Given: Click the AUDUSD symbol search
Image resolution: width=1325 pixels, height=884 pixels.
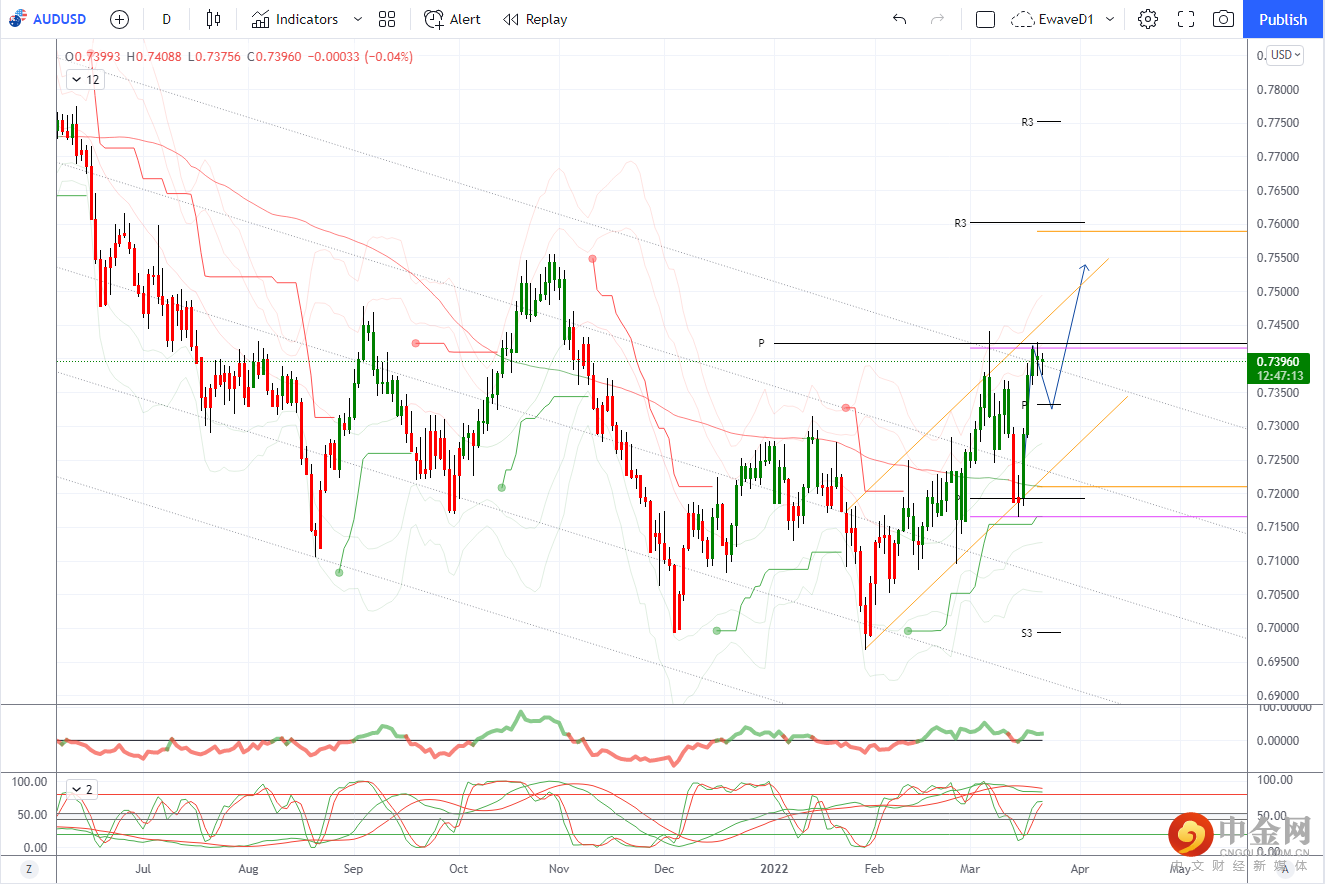Looking at the screenshot, I should (x=50, y=19).
